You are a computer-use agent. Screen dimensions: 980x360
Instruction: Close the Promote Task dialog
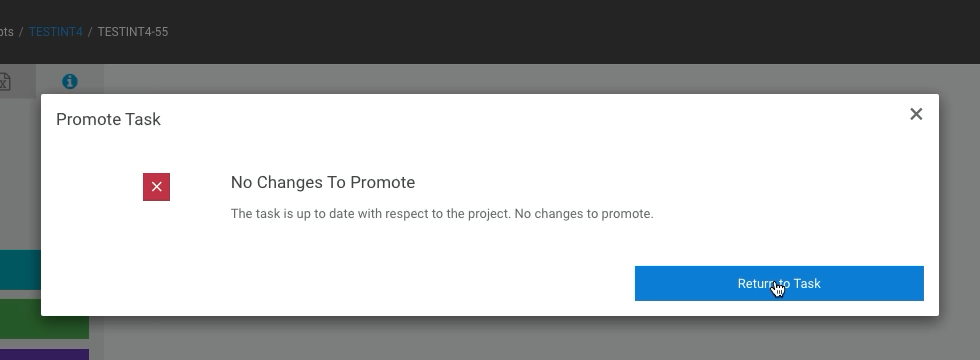pos(916,114)
